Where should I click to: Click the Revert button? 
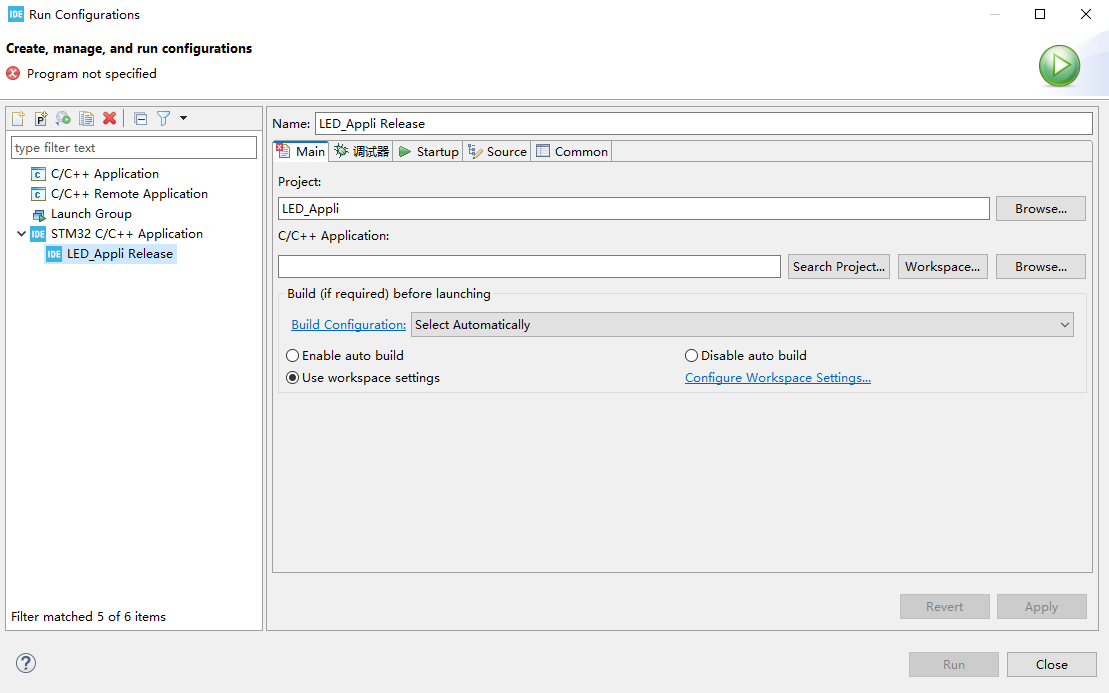point(944,607)
